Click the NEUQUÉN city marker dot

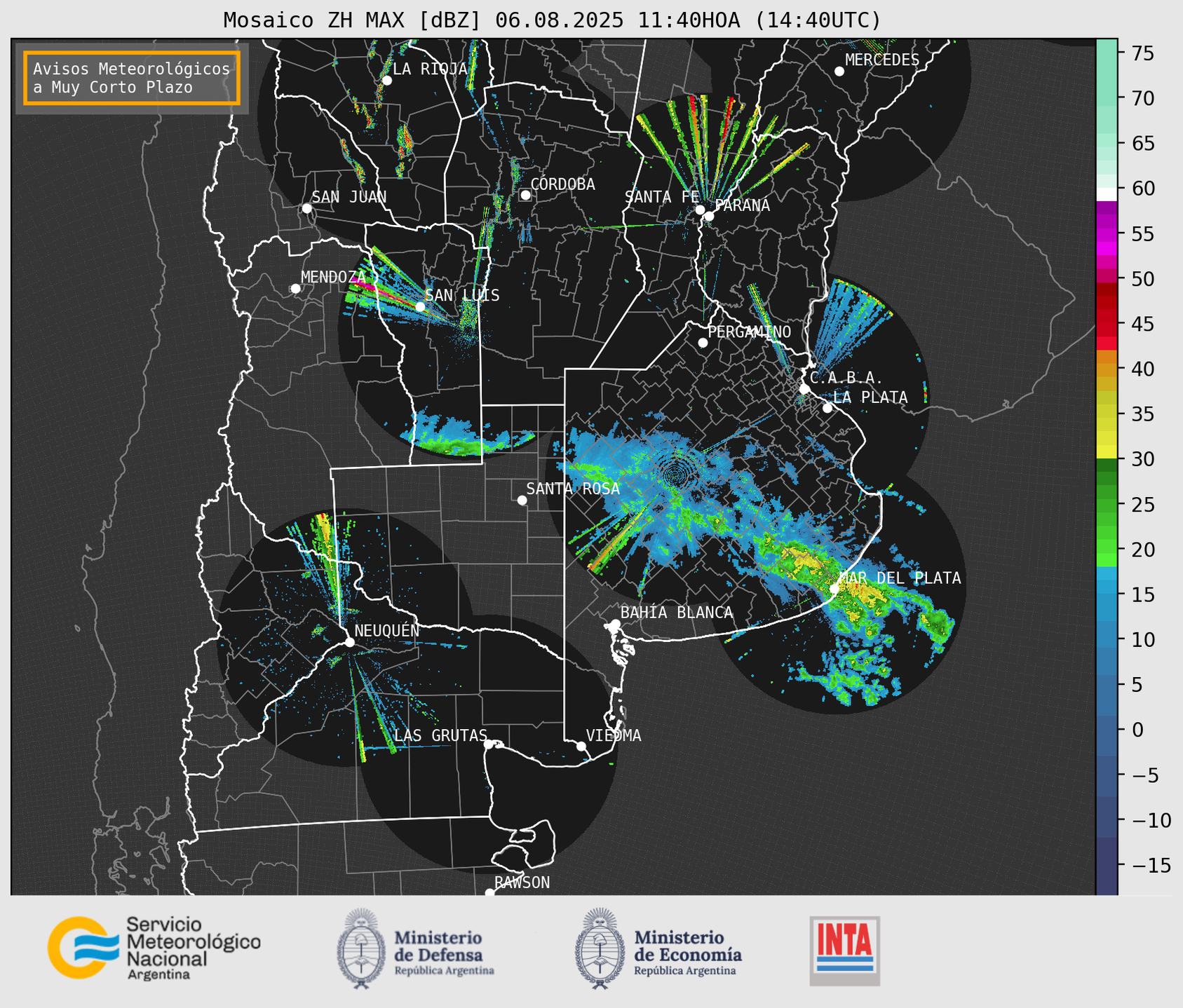click(349, 642)
